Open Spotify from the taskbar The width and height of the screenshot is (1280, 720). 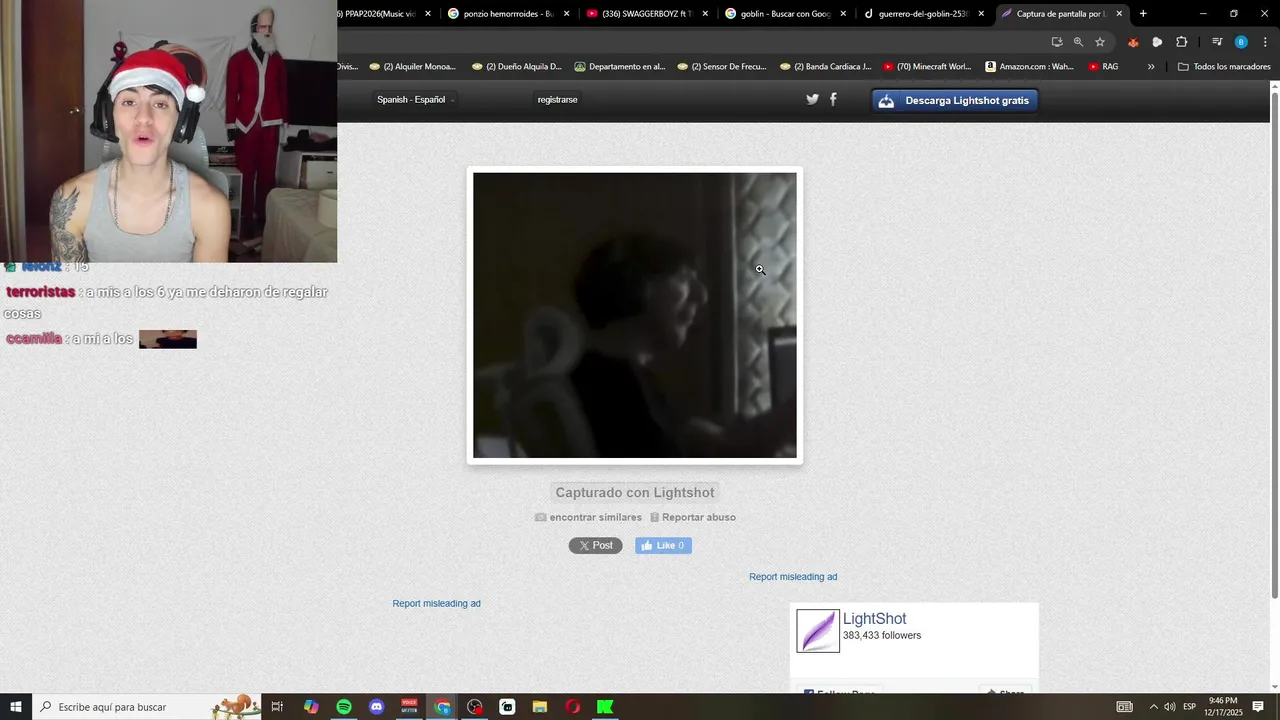click(344, 707)
